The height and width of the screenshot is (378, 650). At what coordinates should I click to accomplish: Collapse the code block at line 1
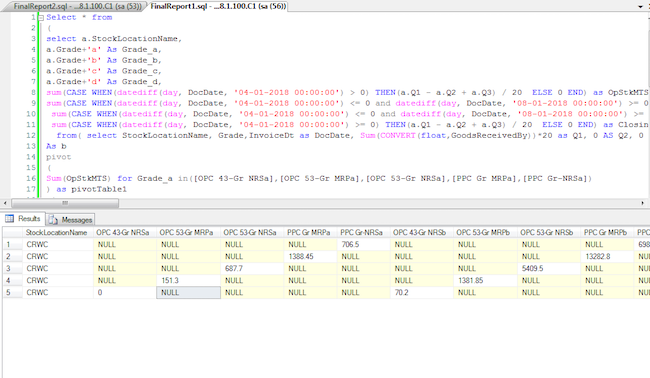click(x=41, y=18)
